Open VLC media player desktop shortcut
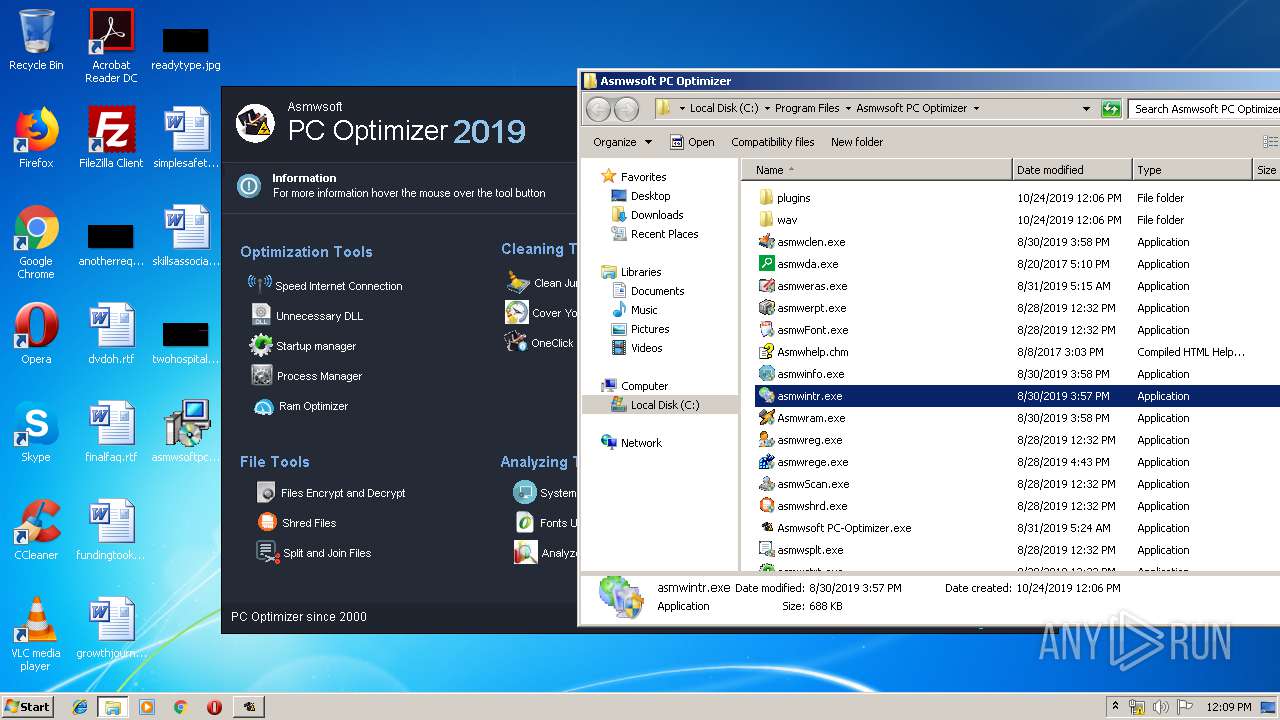Viewport: 1280px width, 720px height. tap(36, 634)
